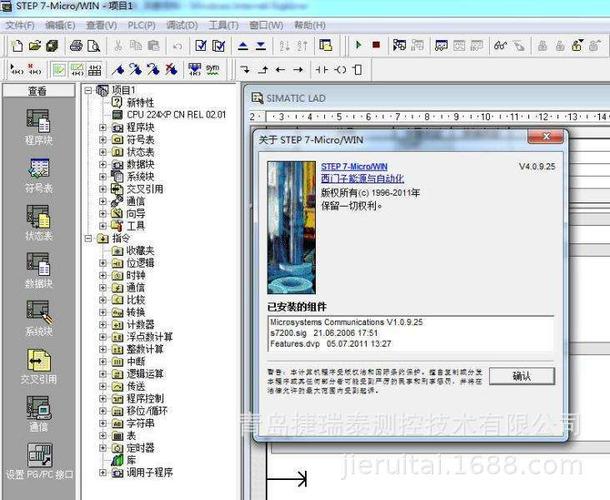Click the Upload toolbar icon
Image resolution: width=610 pixels, height=500 pixels.
pos(243,46)
